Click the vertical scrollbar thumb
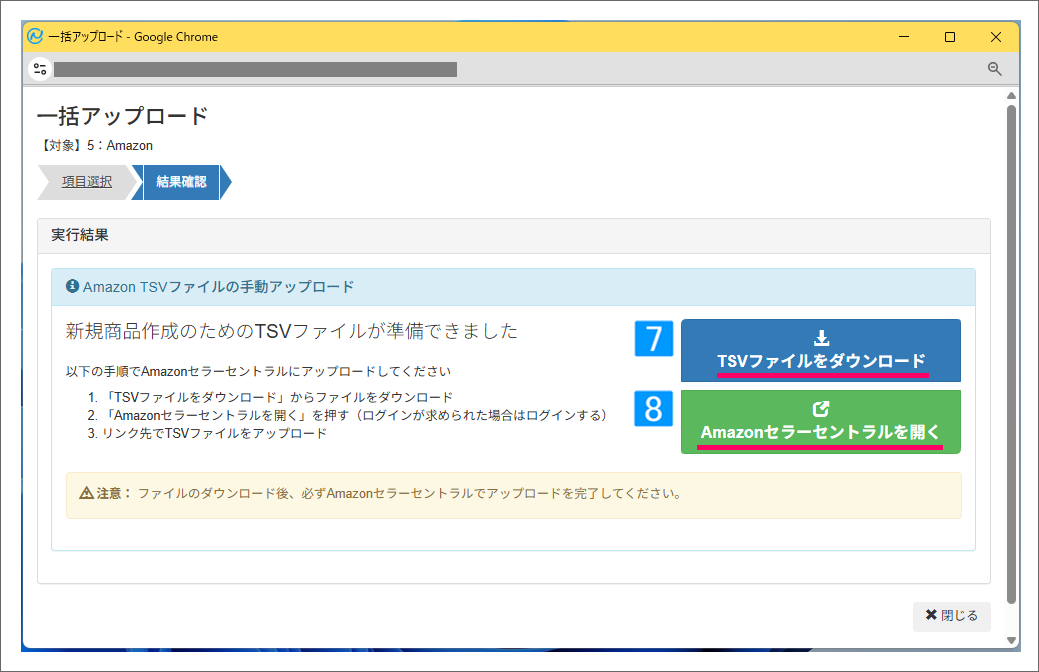1039x672 pixels. click(x=1011, y=355)
